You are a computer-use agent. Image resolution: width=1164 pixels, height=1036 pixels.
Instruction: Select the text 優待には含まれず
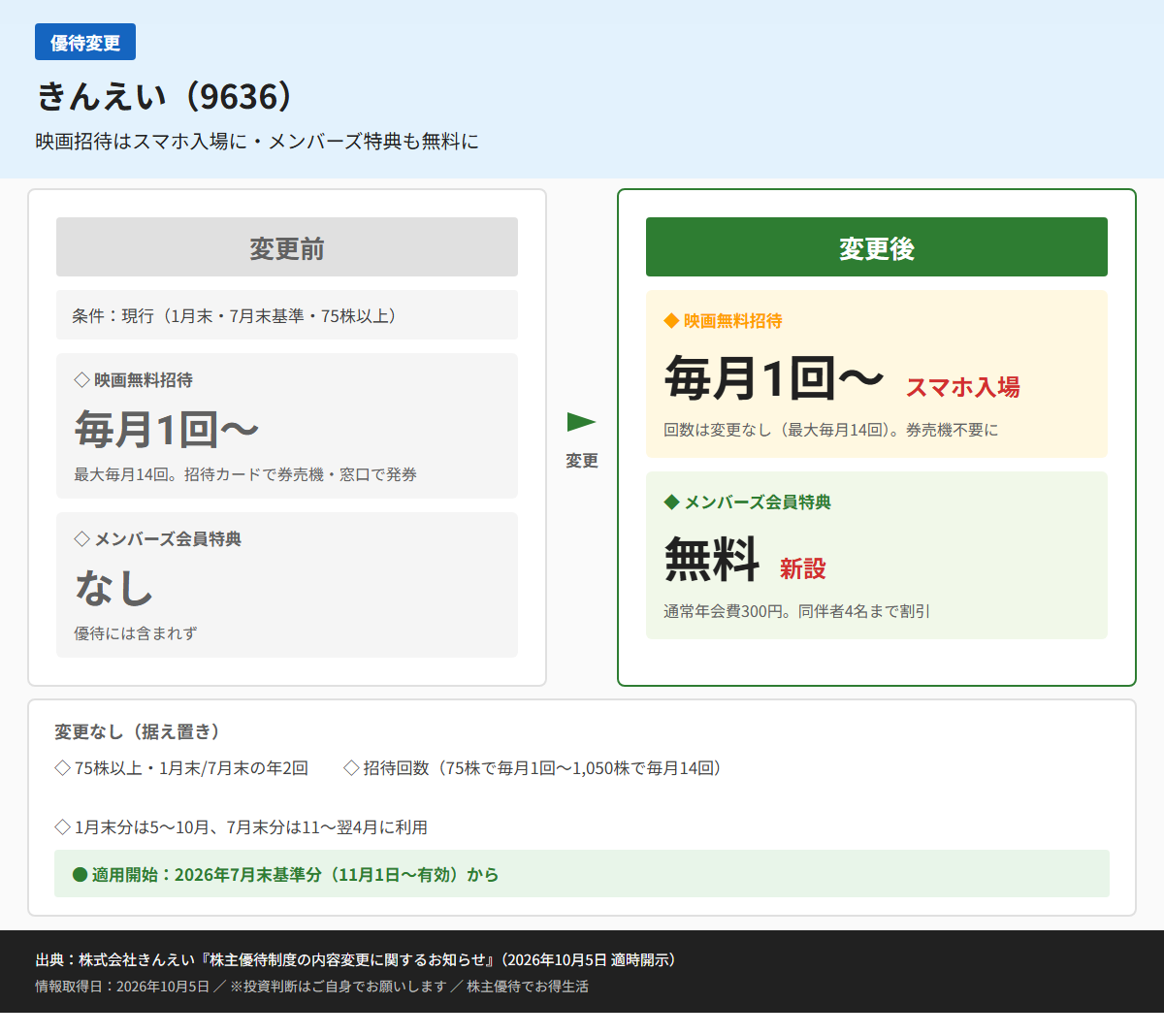(136, 633)
